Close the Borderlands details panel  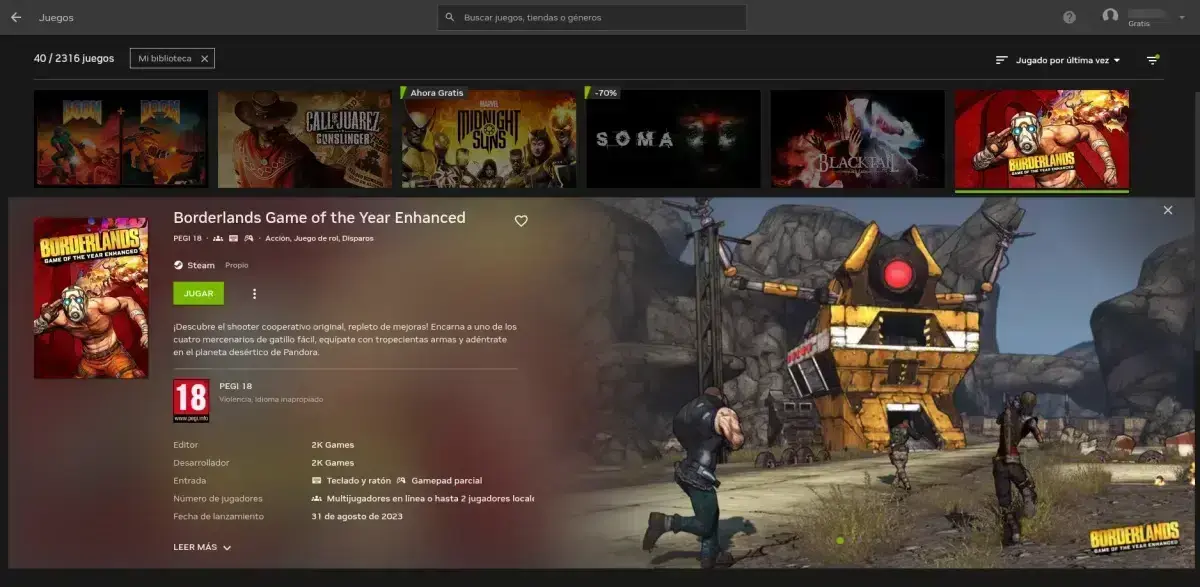point(1167,210)
